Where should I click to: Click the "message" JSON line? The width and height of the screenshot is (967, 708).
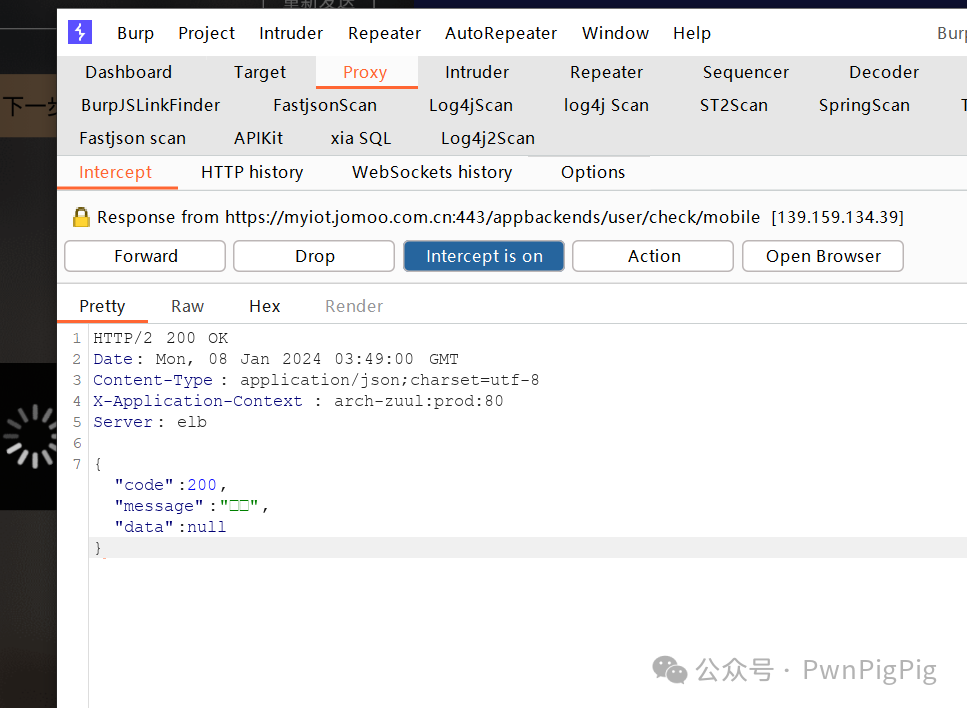[191, 506]
